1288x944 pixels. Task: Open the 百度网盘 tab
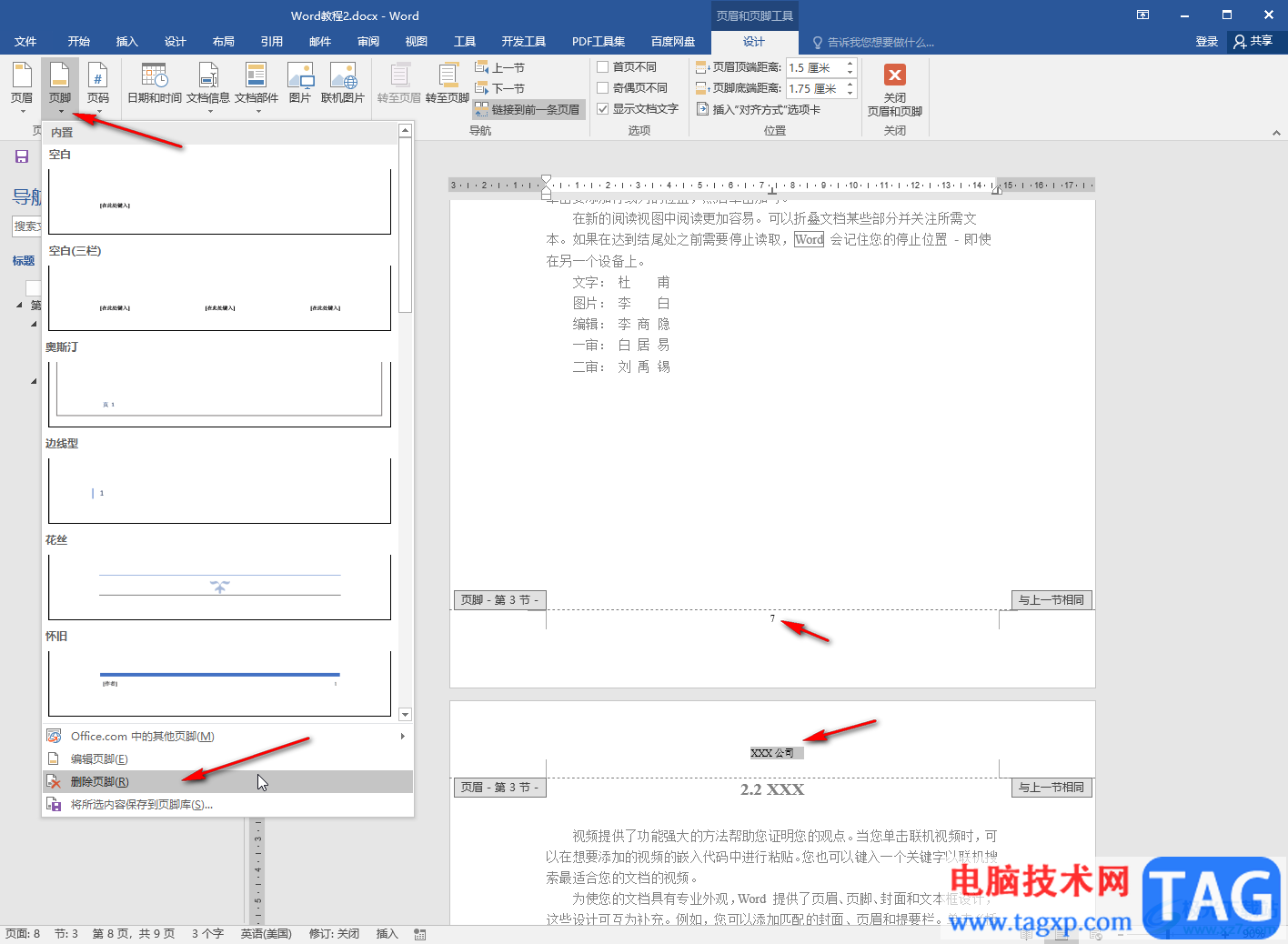point(673,42)
